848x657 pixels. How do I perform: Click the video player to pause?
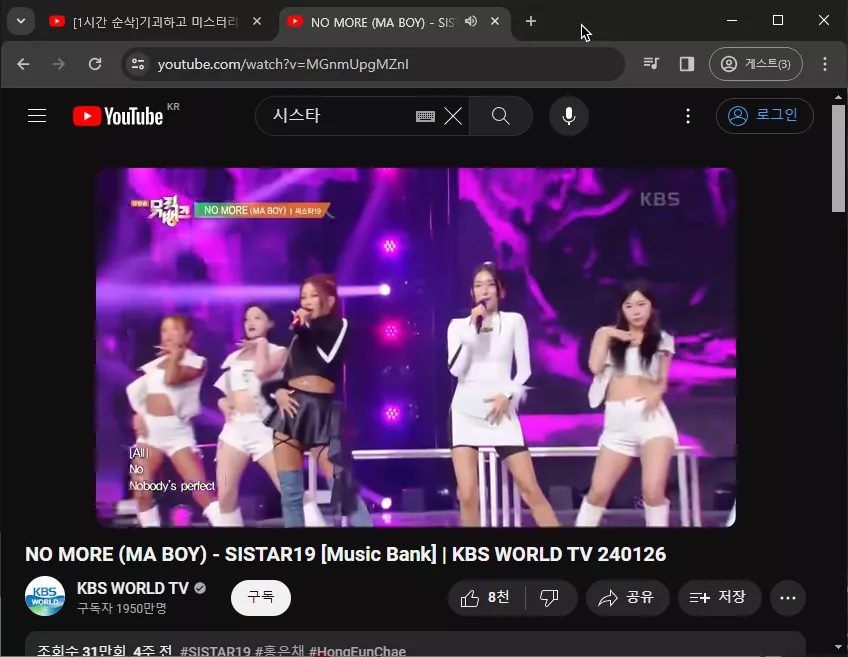415,347
